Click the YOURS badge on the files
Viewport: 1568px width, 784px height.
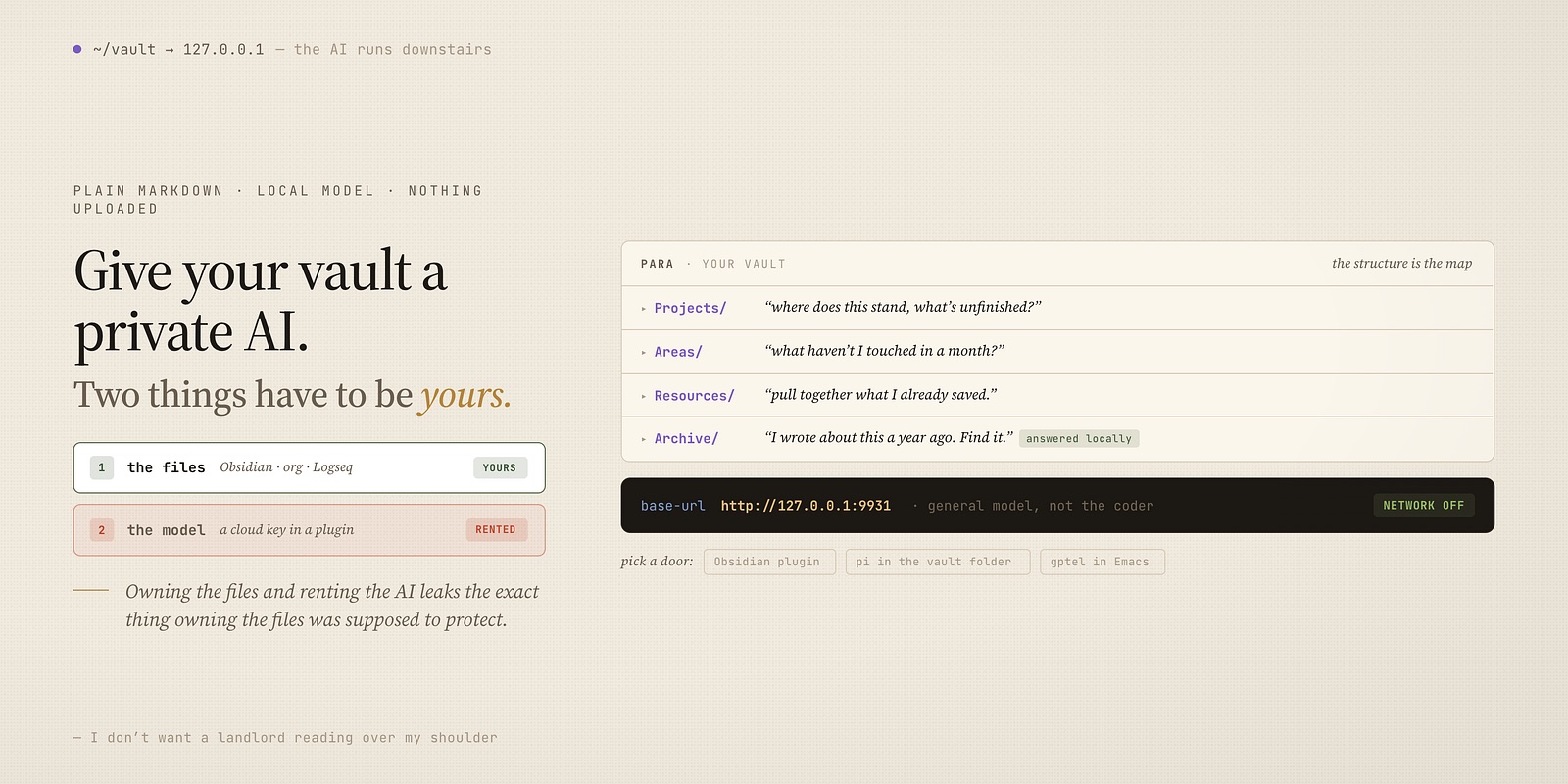click(x=500, y=468)
